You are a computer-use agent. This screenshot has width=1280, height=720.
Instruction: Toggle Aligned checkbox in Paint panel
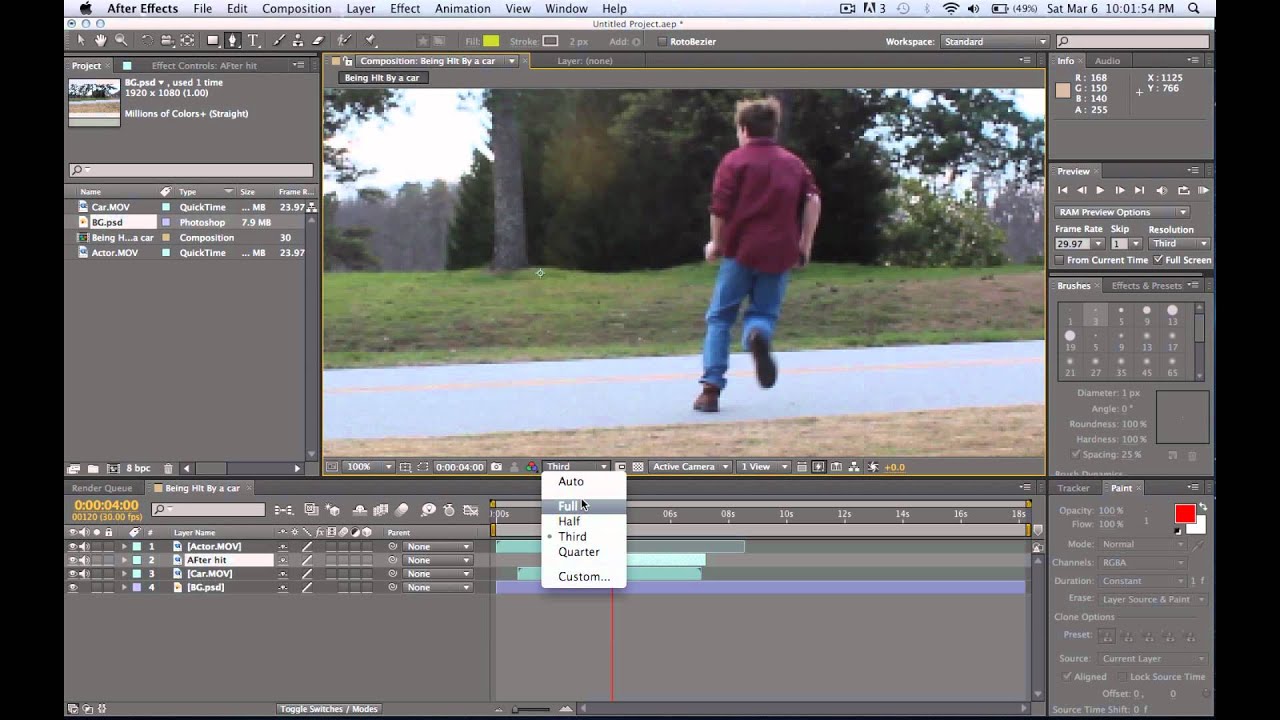pyautogui.click(x=1067, y=677)
